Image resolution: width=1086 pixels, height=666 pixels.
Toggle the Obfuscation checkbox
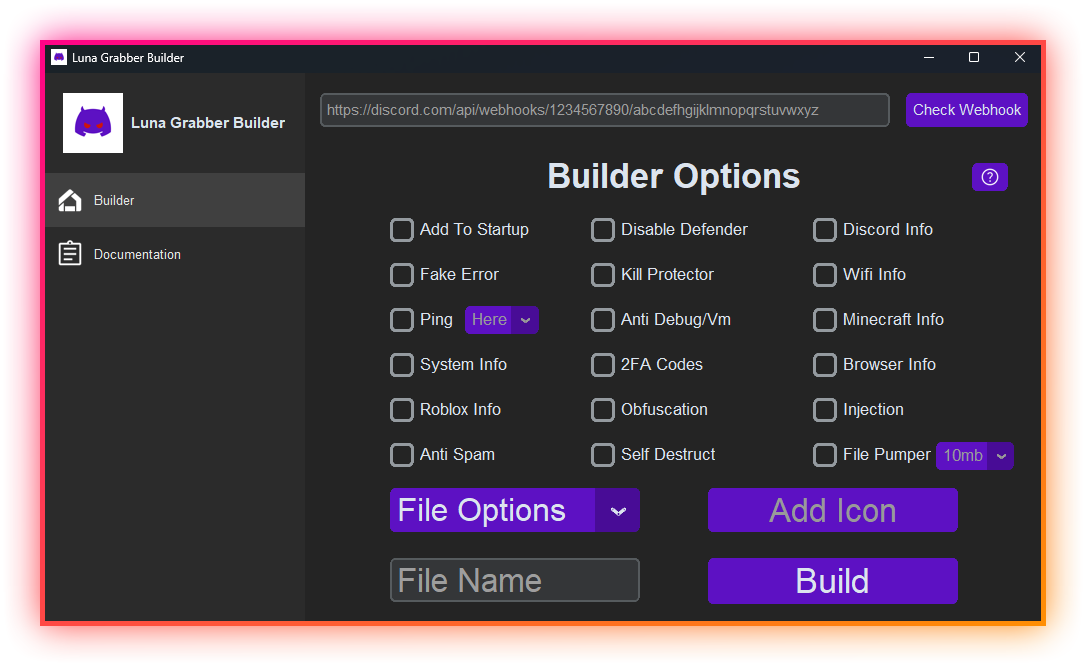603,410
